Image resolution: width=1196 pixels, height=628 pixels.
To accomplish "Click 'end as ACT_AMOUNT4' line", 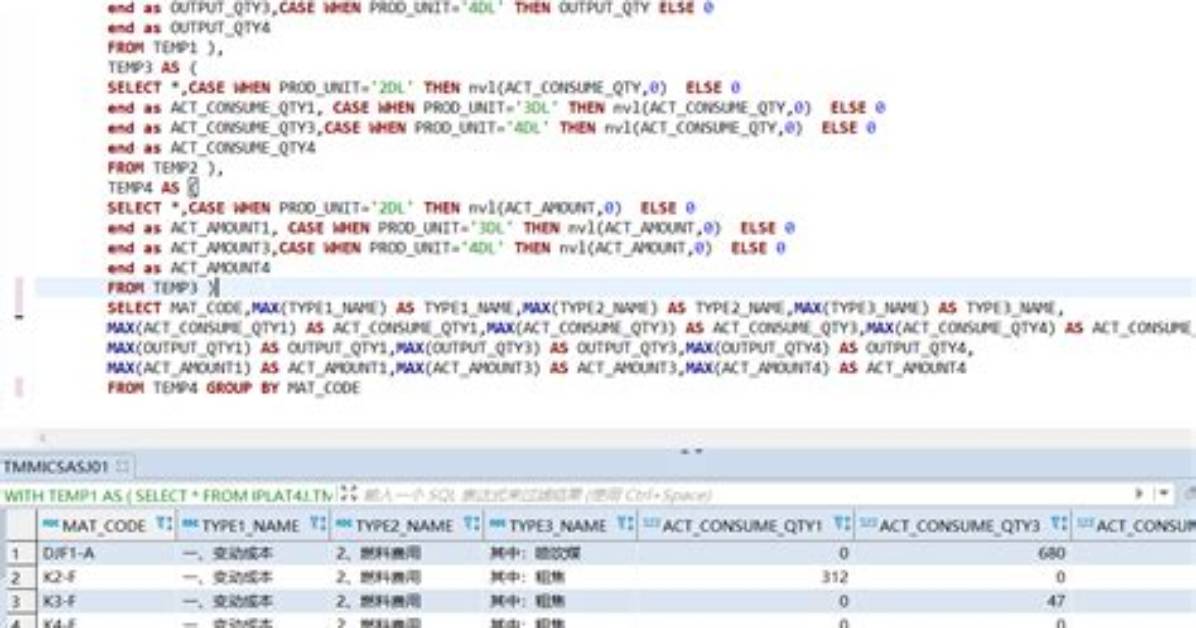I will tap(188, 268).
